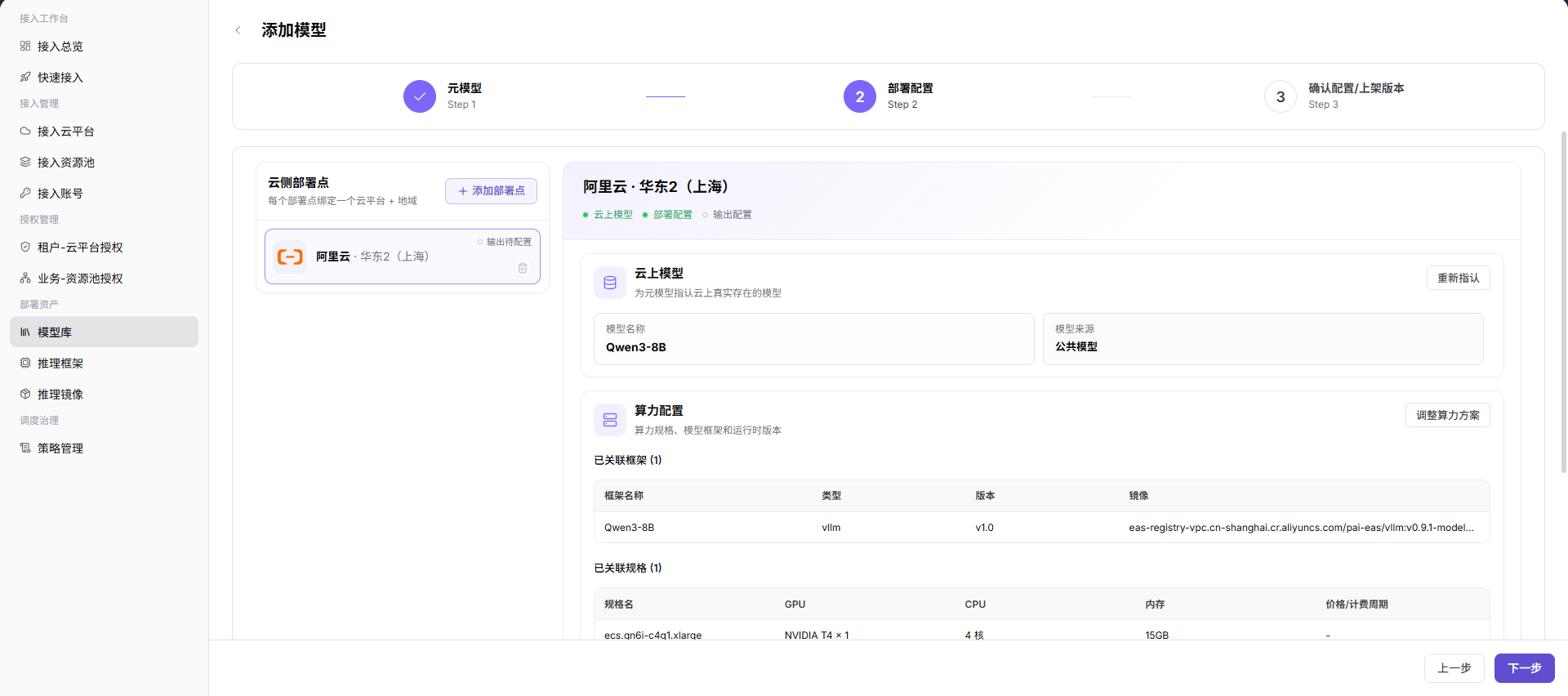1568x696 pixels.
Task: Click the 租户-云平台授权 menu label
Action: tap(80, 248)
